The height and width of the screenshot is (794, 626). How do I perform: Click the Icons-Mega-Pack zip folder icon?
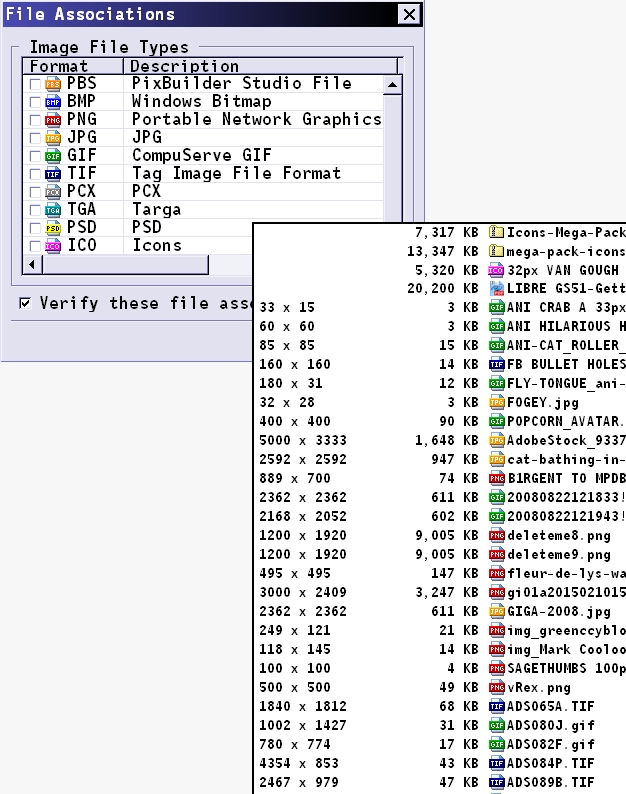496,232
